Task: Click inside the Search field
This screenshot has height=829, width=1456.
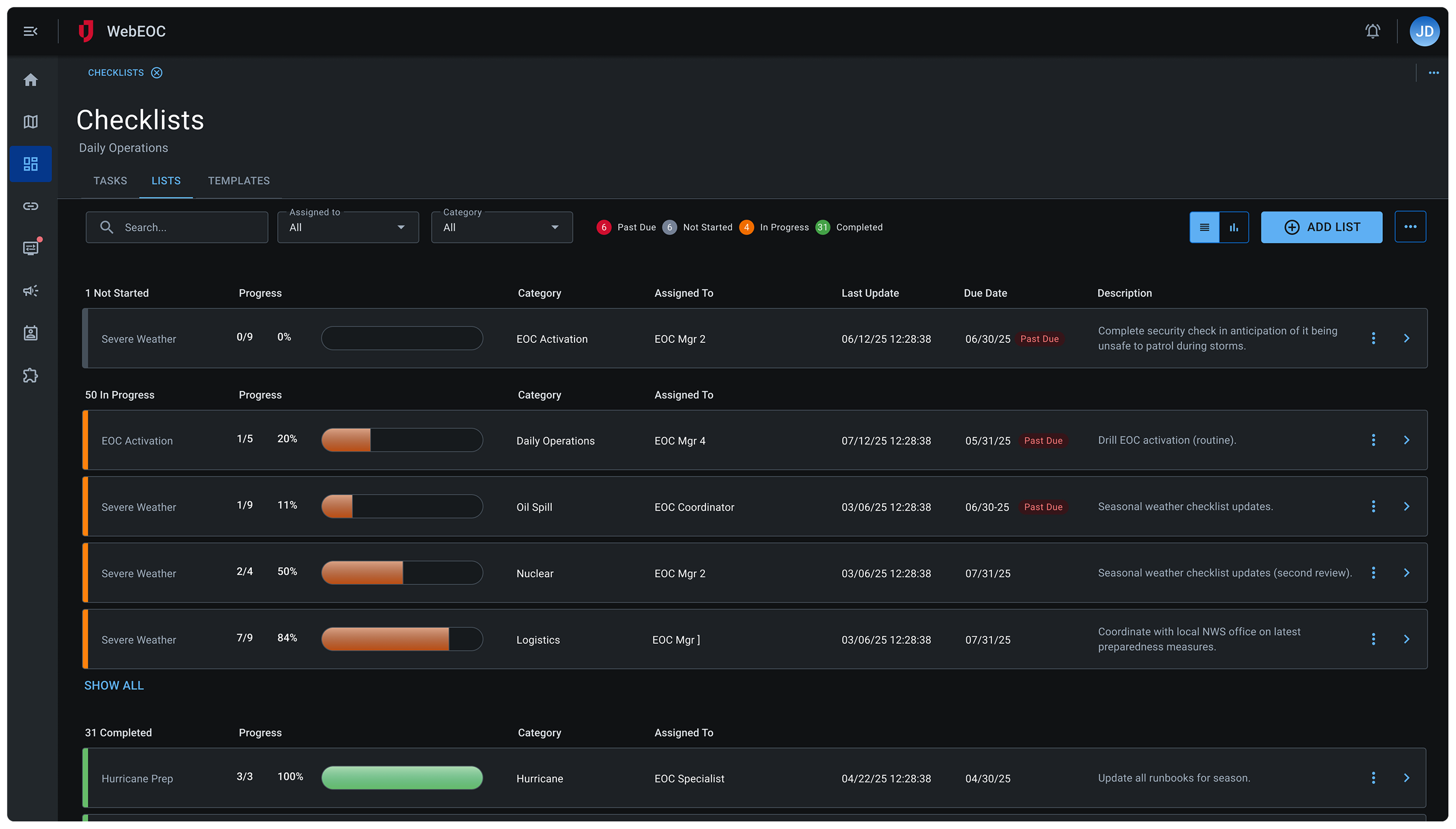Action: [177, 227]
